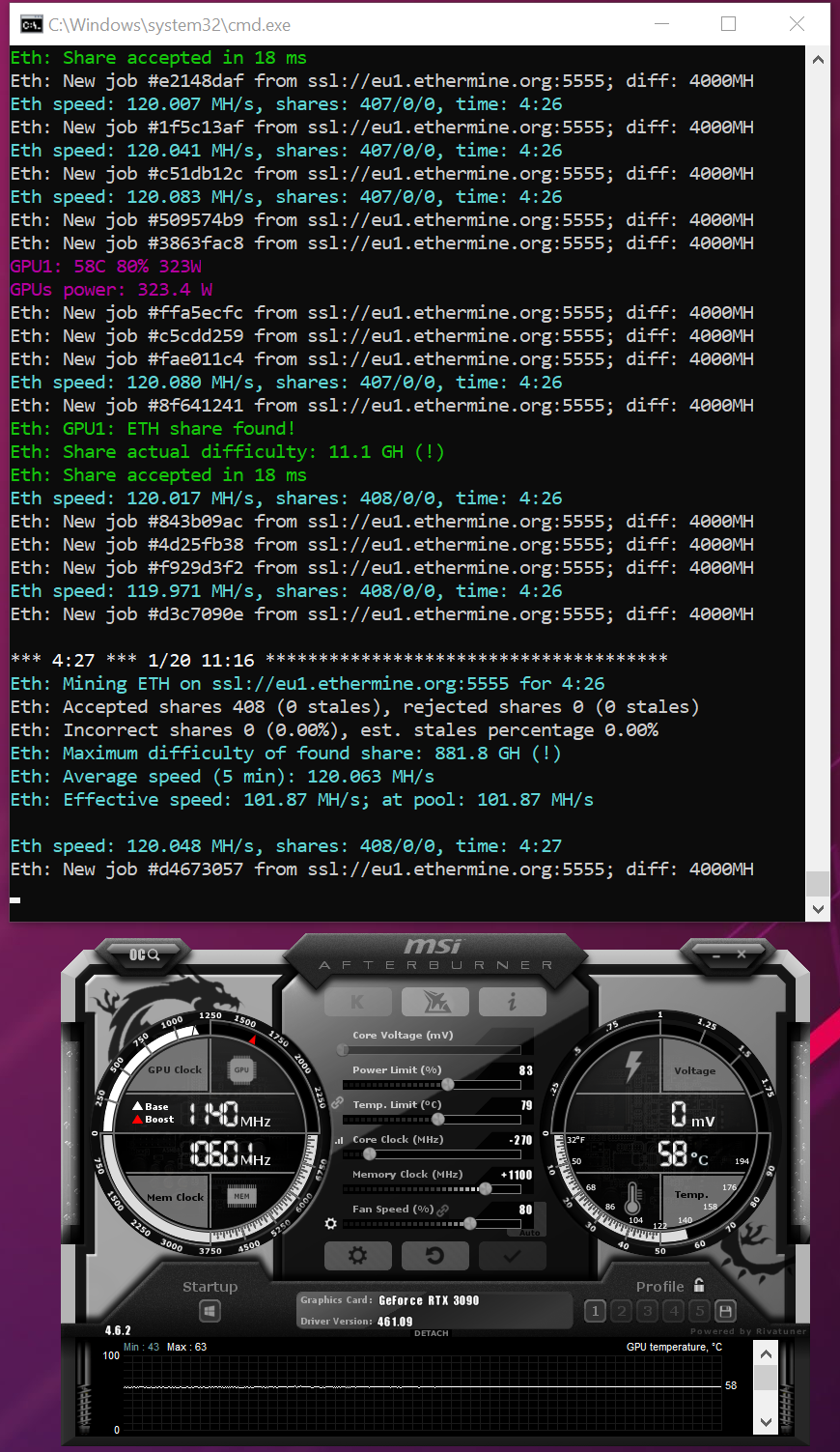
Task: Click monitoring graph scroll-down arrow
Action: pos(766,1421)
